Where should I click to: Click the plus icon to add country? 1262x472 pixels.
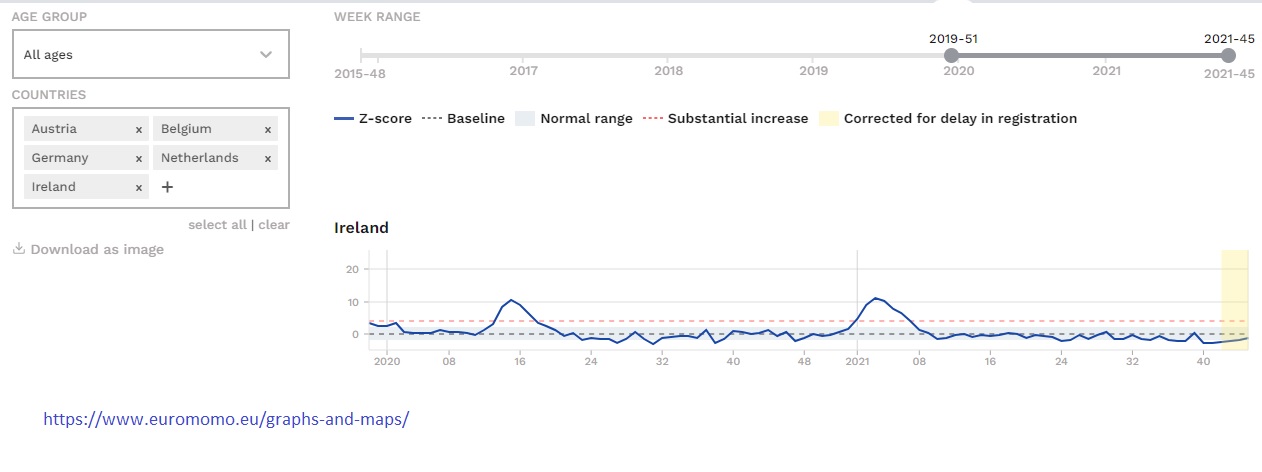pos(167,187)
